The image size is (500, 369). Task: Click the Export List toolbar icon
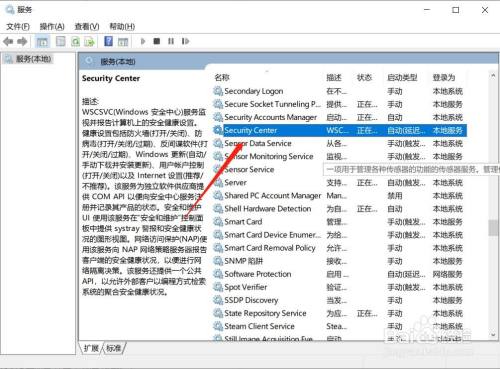coord(89,42)
